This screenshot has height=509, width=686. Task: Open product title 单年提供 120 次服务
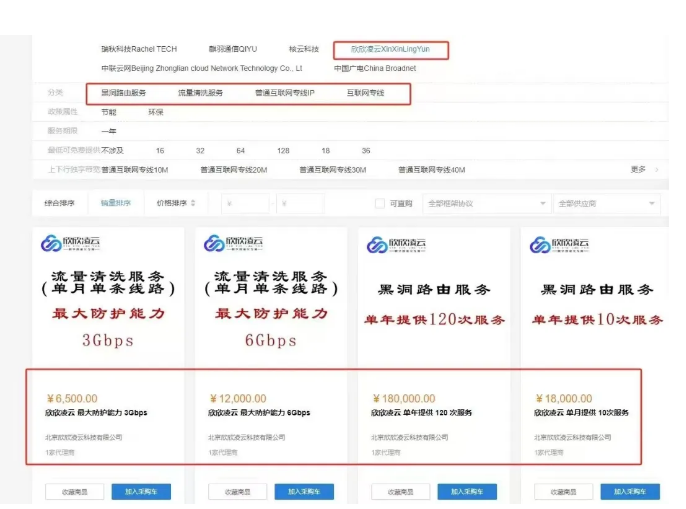pyautogui.click(x=422, y=413)
